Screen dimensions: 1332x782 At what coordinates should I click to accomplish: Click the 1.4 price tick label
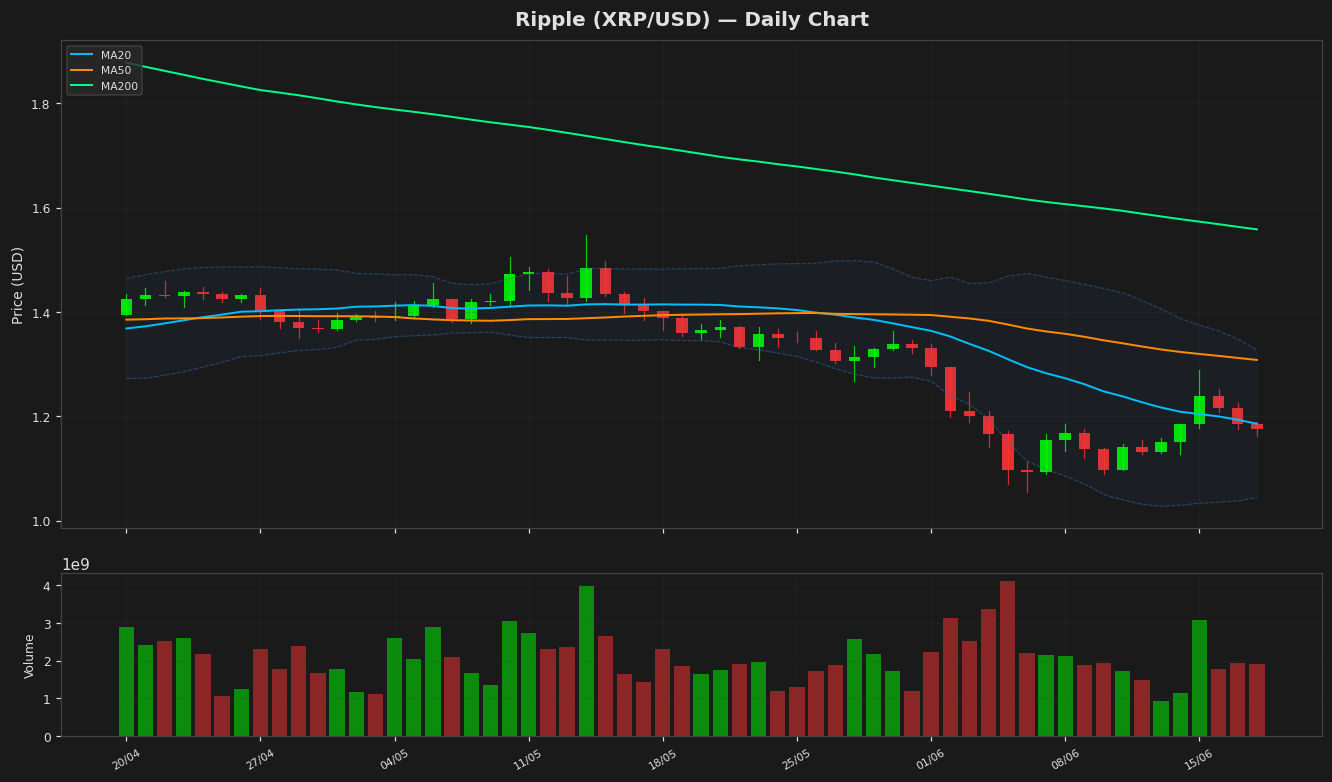pyautogui.click(x=43, y=313)
